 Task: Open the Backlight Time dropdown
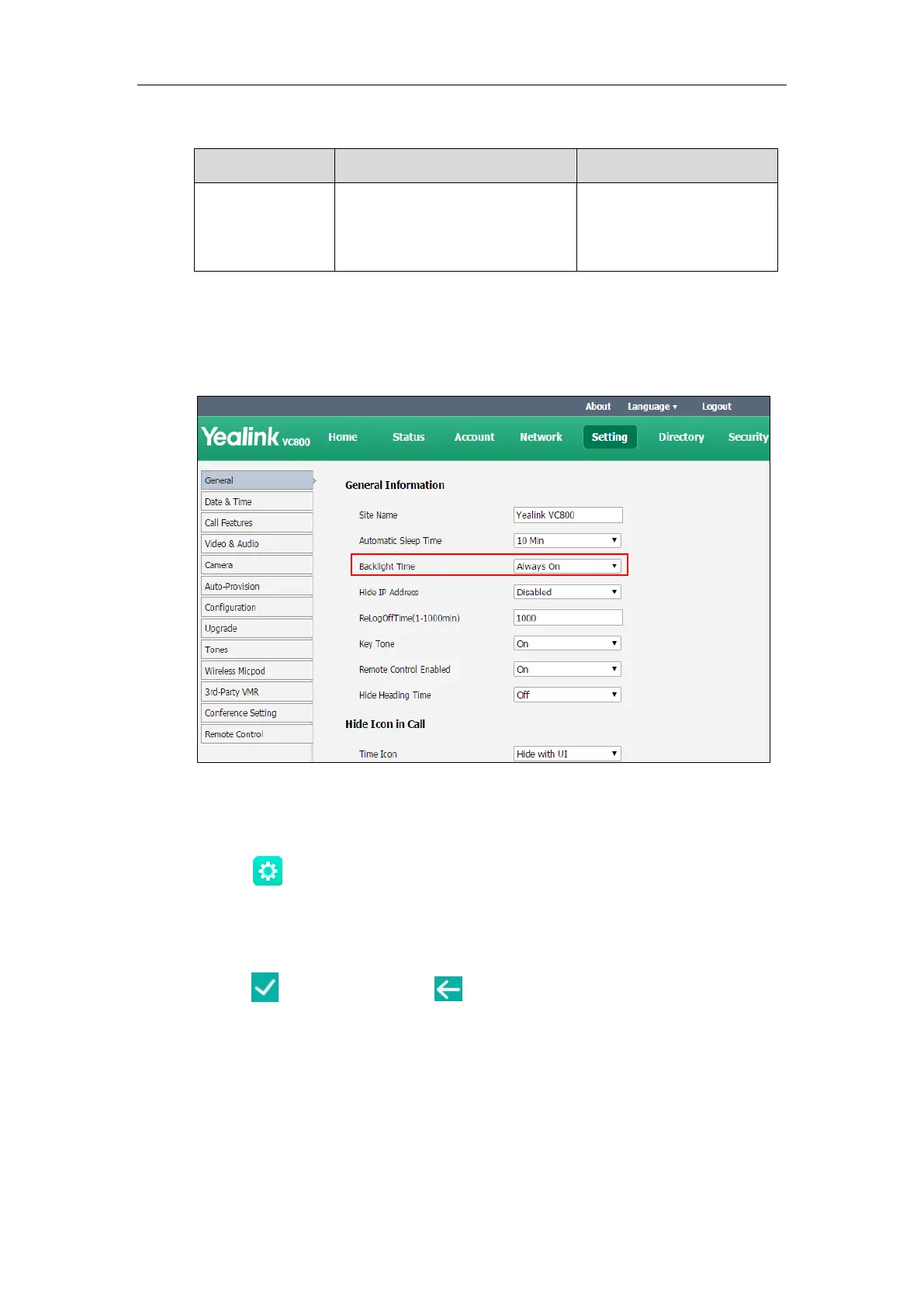[567, 567]
